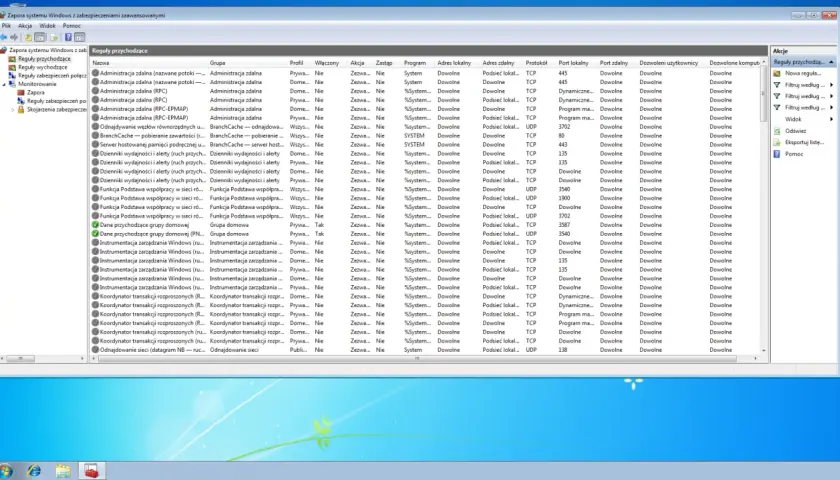Sort by the Port lokalny column header
Screen dimensions: 840x480
(x=573, y=63)
